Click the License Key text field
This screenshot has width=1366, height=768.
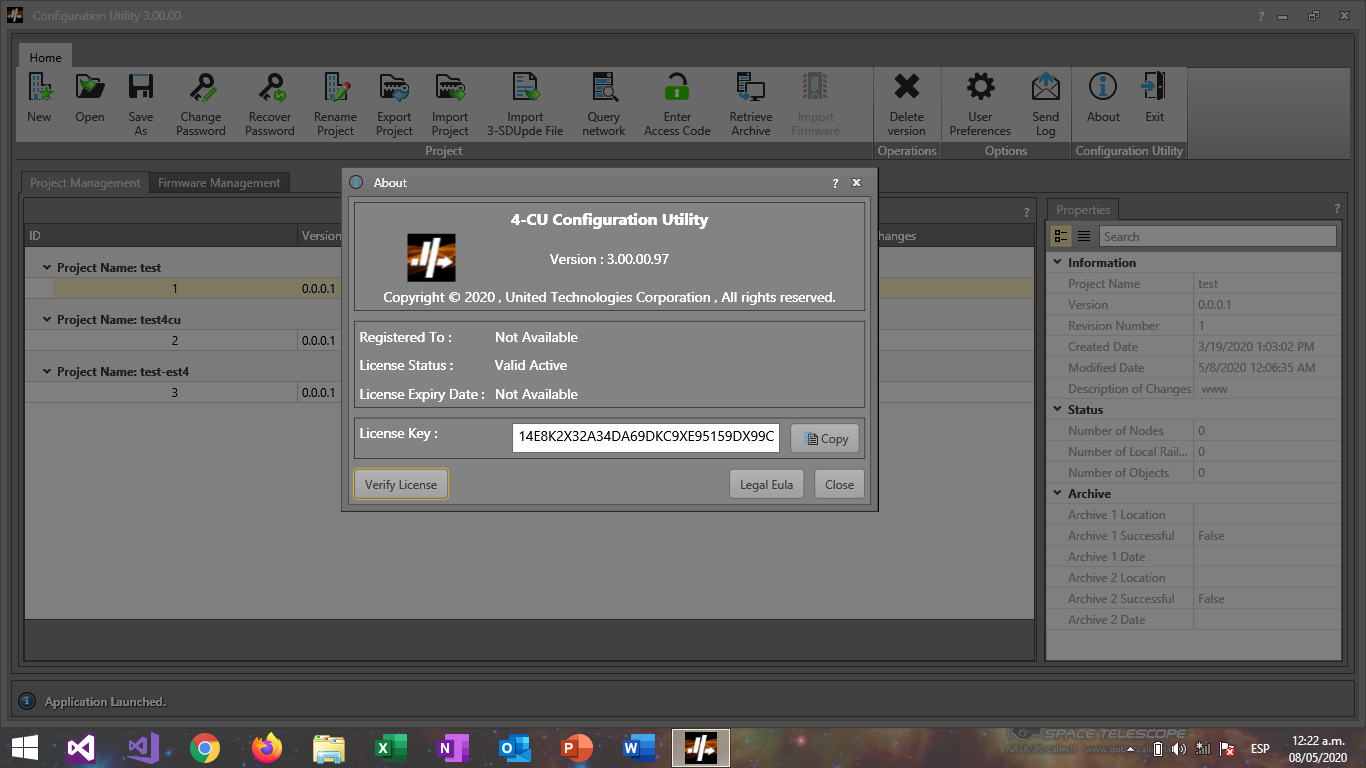pos(646,438)
